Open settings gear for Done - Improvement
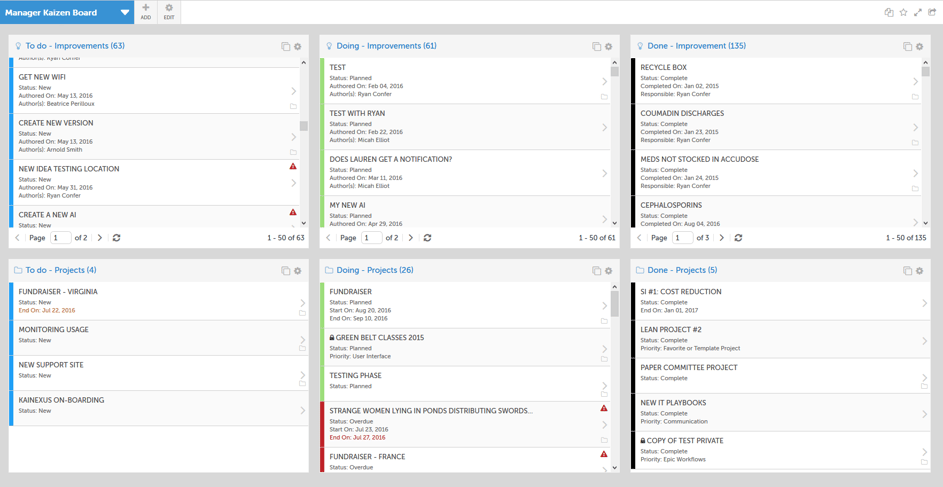 pyautogui.click(x=919, y=46)
